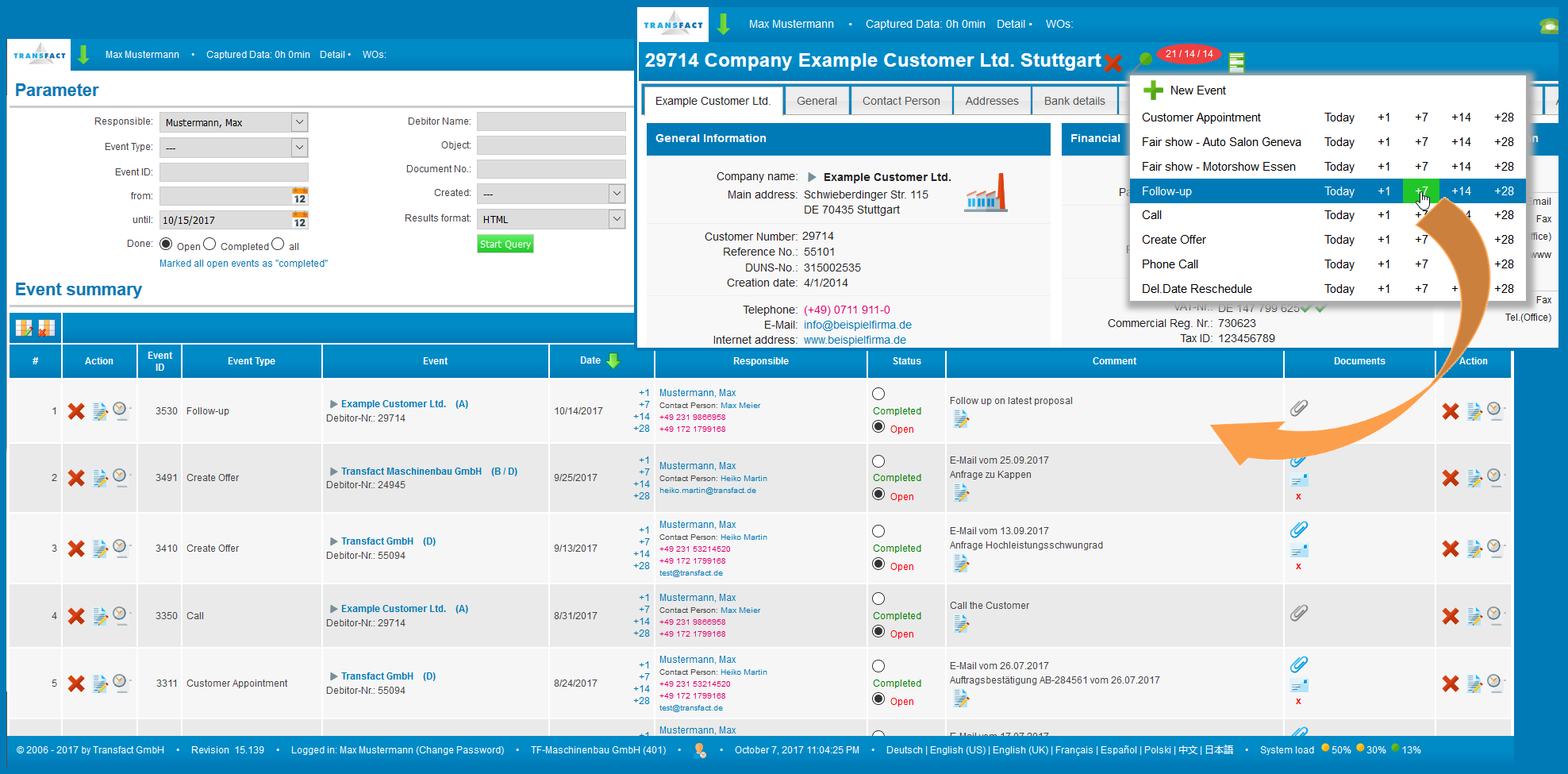Mark event 3530 status as Completed
The width and height of the screenshot is (1568, 774).
[878, 394]
